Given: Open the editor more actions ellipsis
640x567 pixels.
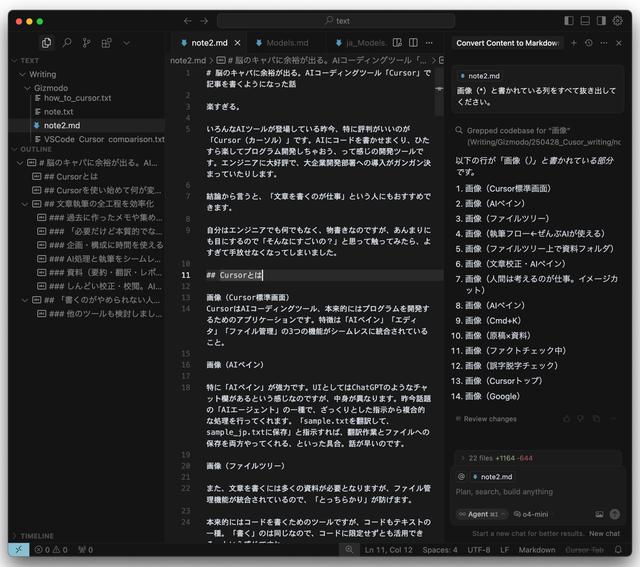Looking at the screenshot, I should point(429,43).
